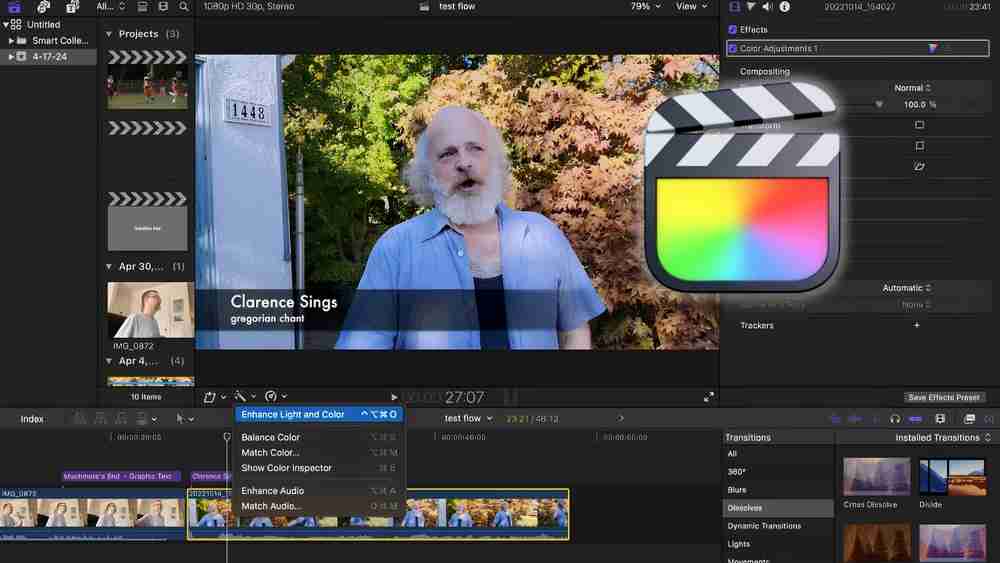Show the Info inspector tab icon
The image size is (1000, 563).
pyautogui.click(x=784, y=6)
